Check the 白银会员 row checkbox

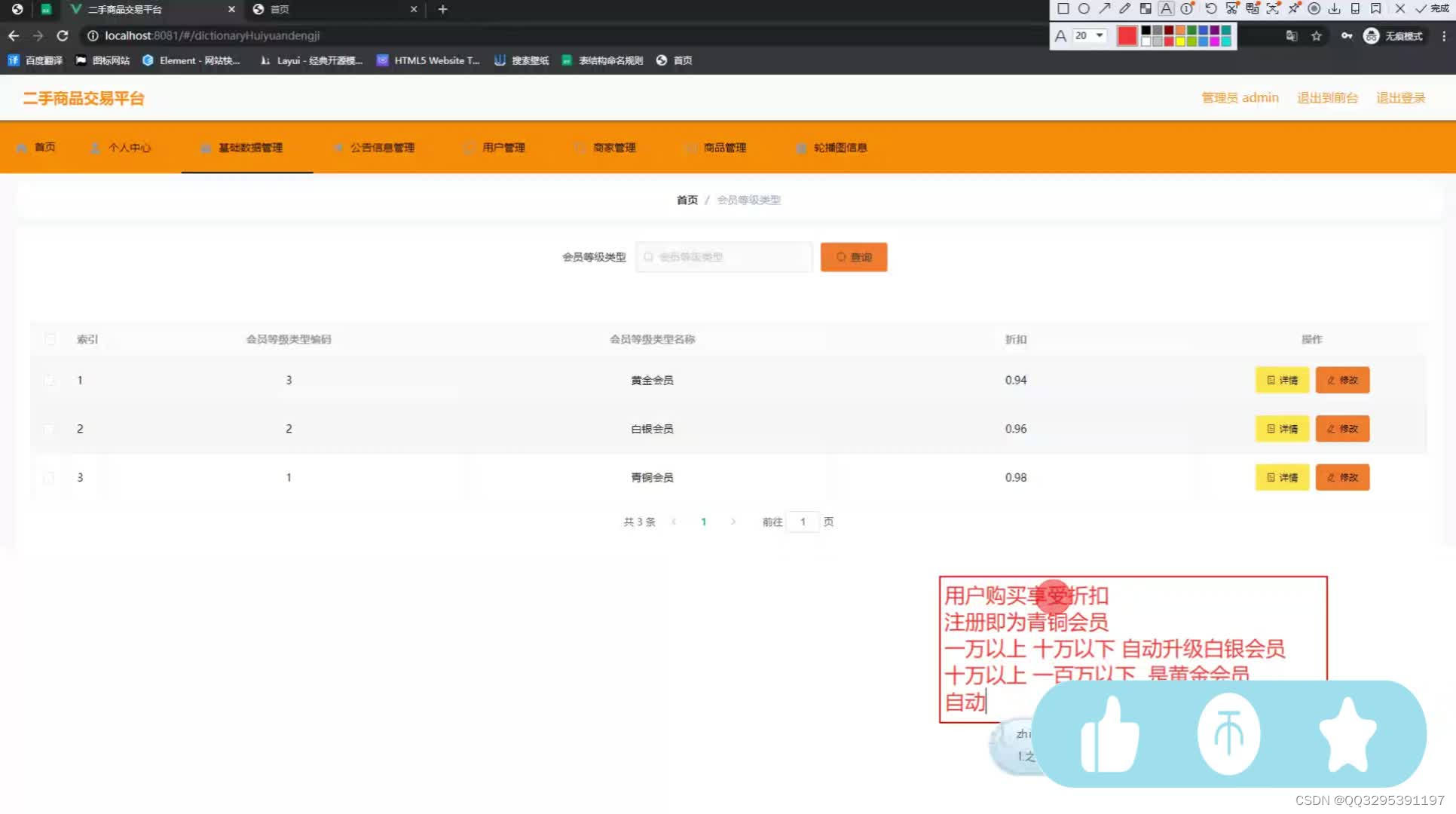[50, 429]
